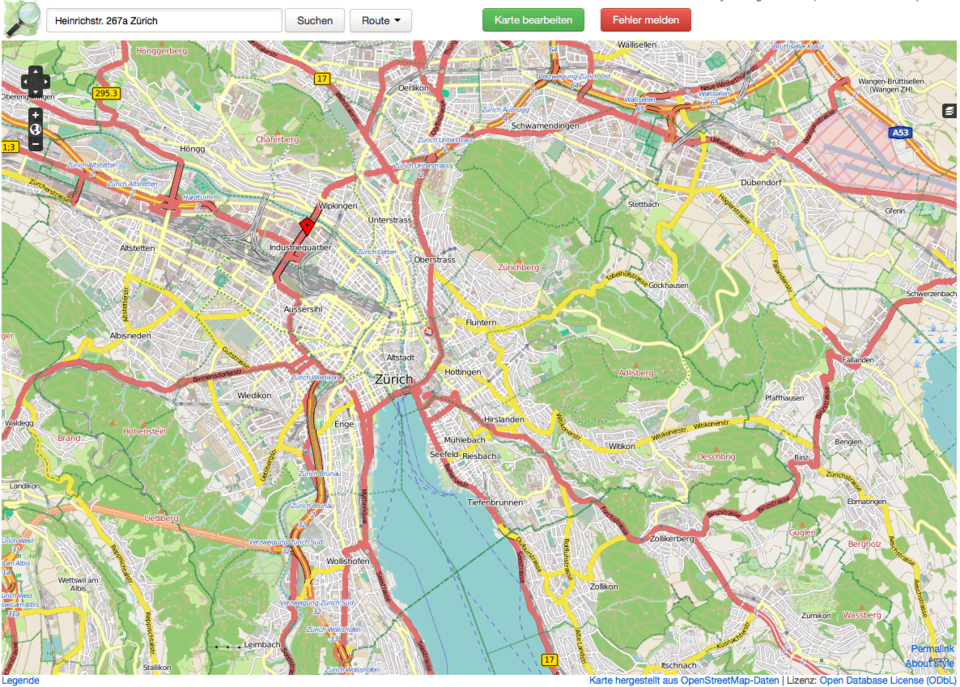Zoom out with the minus button
960x687 pixels.
(35, 144)
